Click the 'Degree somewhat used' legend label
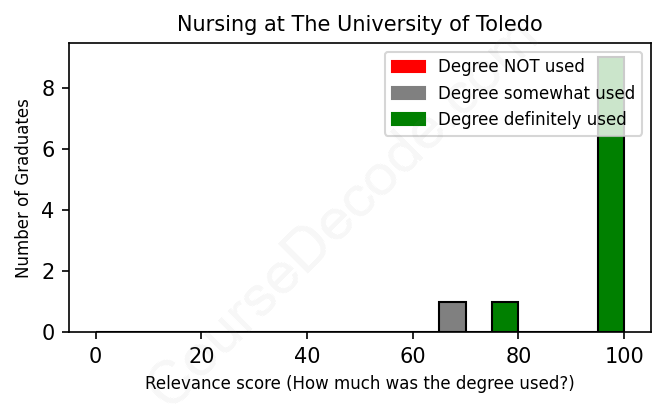The width and height of the screenshot is (665, 408). coord(536,93)
